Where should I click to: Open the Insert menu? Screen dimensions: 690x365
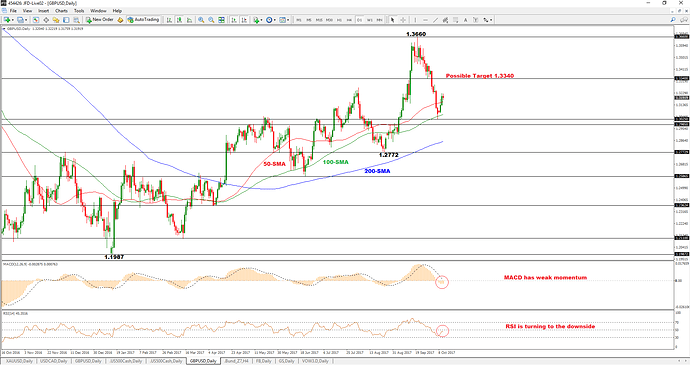pos(44,11)
